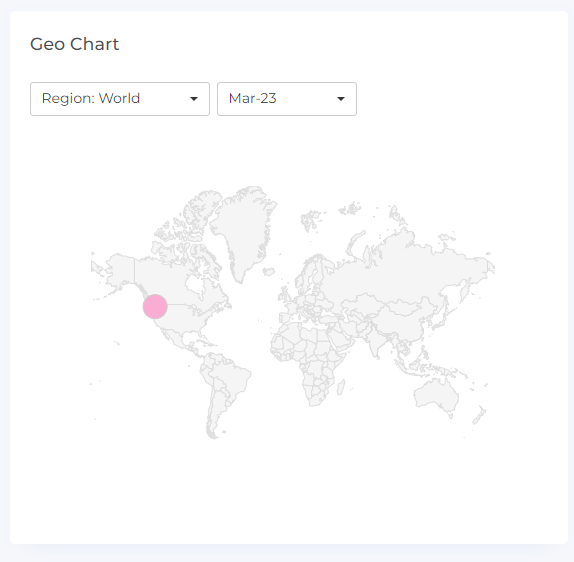Click Madagascar island on the map
This screenshot has width=574, height=562.
[340, 387]
